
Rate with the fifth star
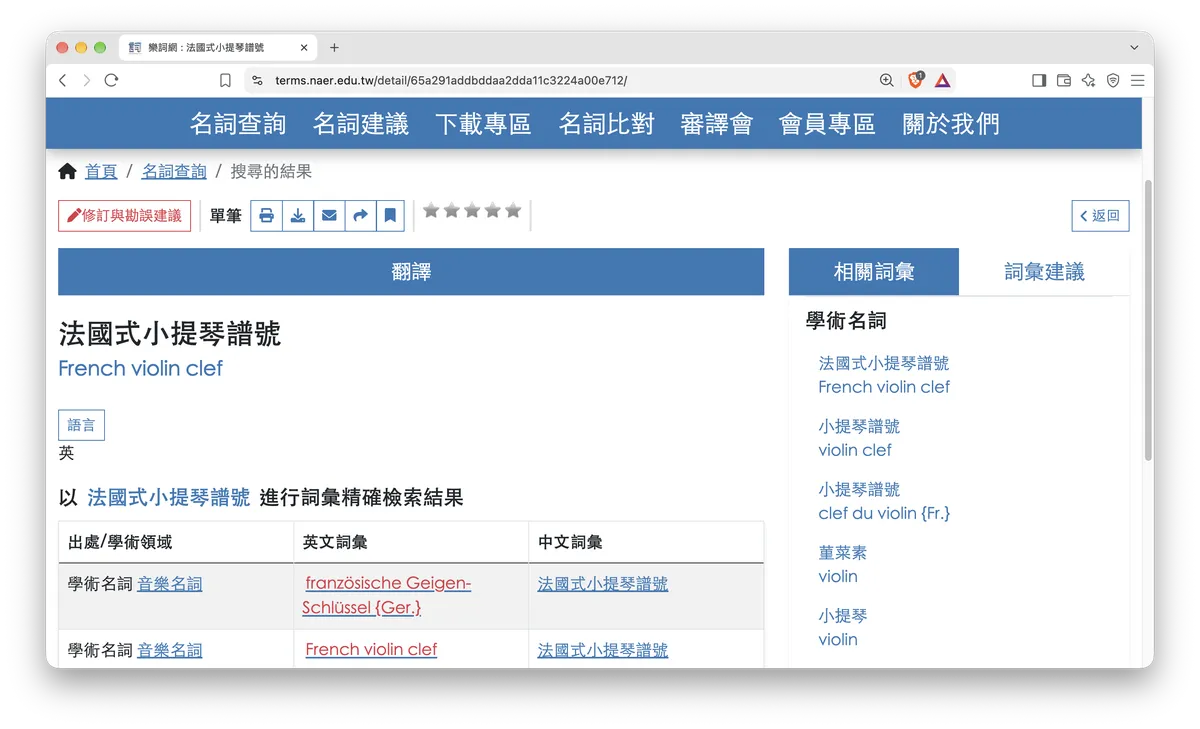[513, 210]
